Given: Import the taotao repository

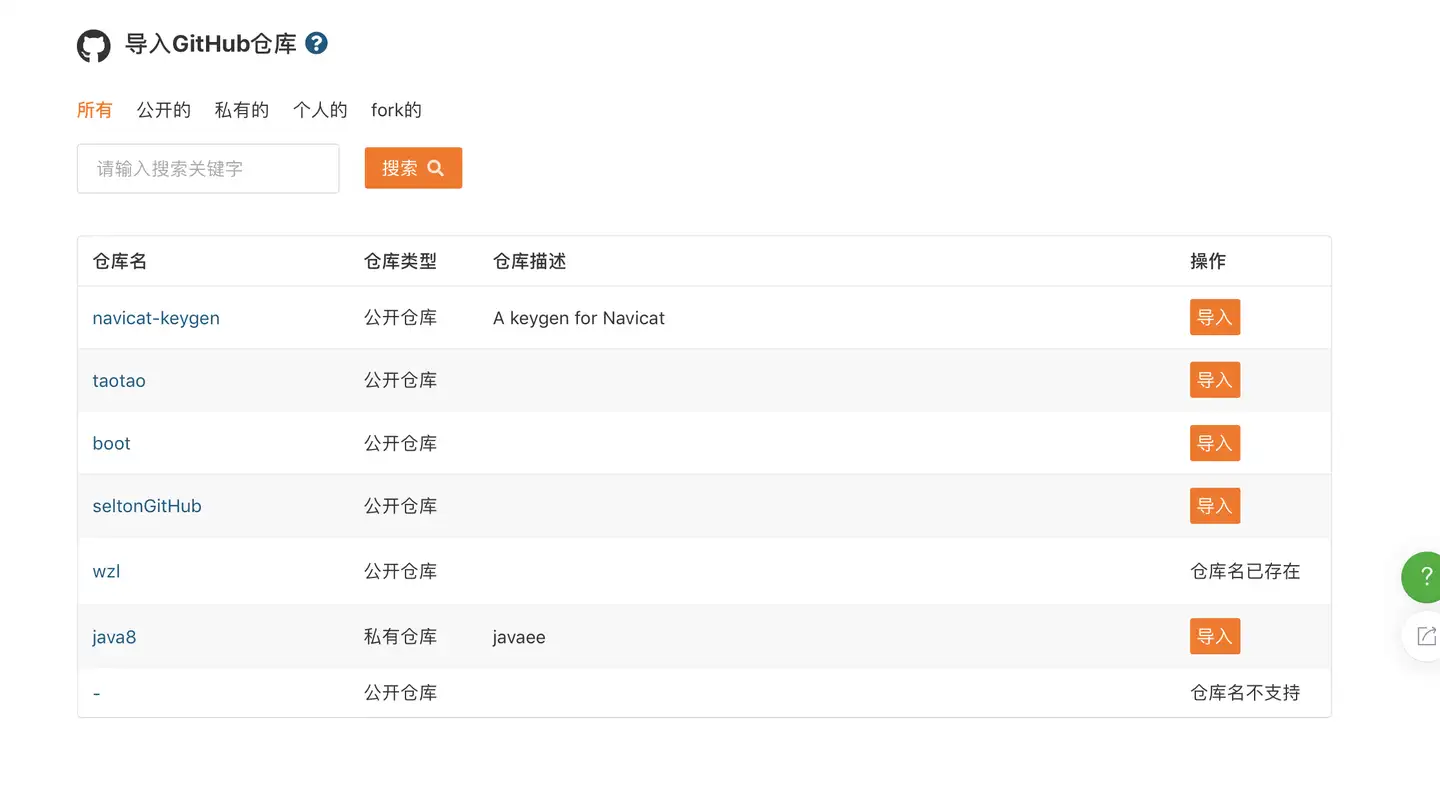Looking at the screenshot, I should coord(1215,380).
